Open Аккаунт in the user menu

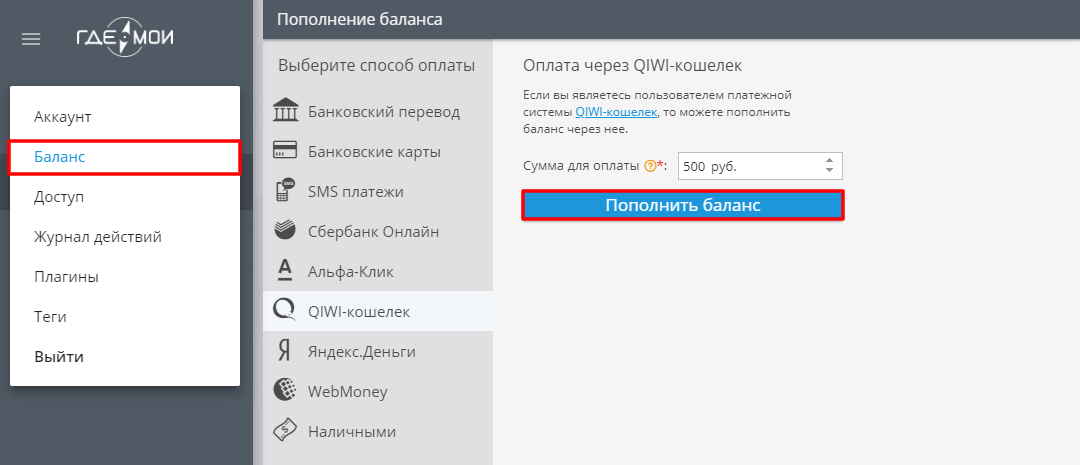[x=125, y=117]
